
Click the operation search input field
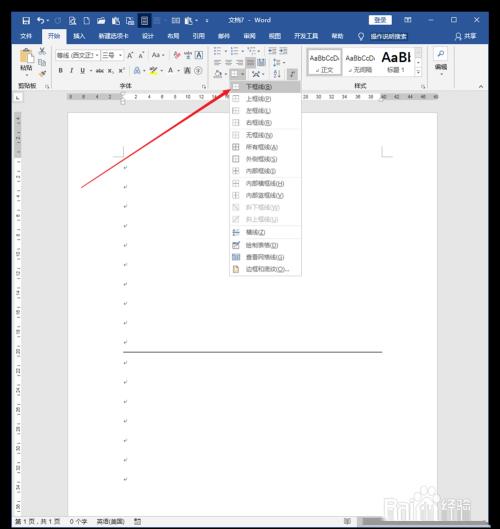coord(389,36)
